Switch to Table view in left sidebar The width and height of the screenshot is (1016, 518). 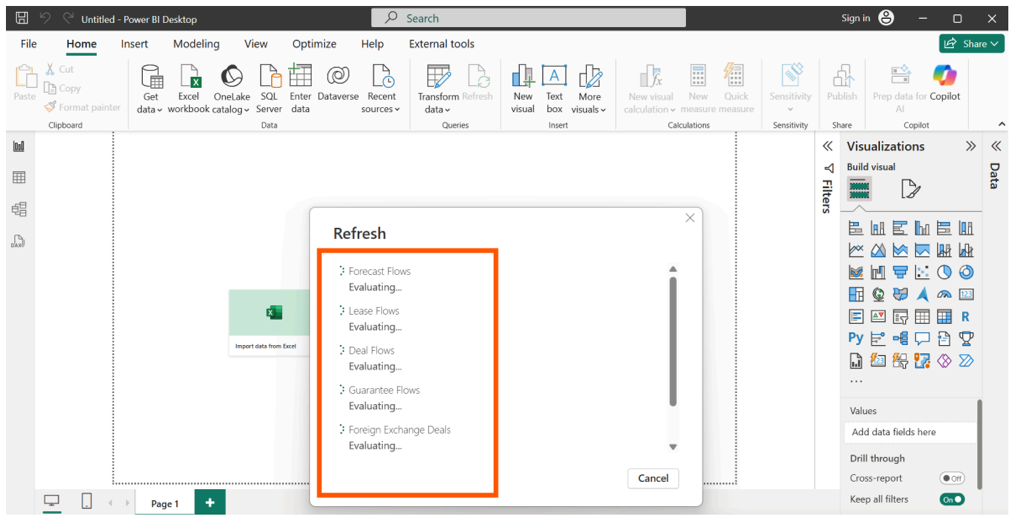pyautogui.click(x=19, y=178)
